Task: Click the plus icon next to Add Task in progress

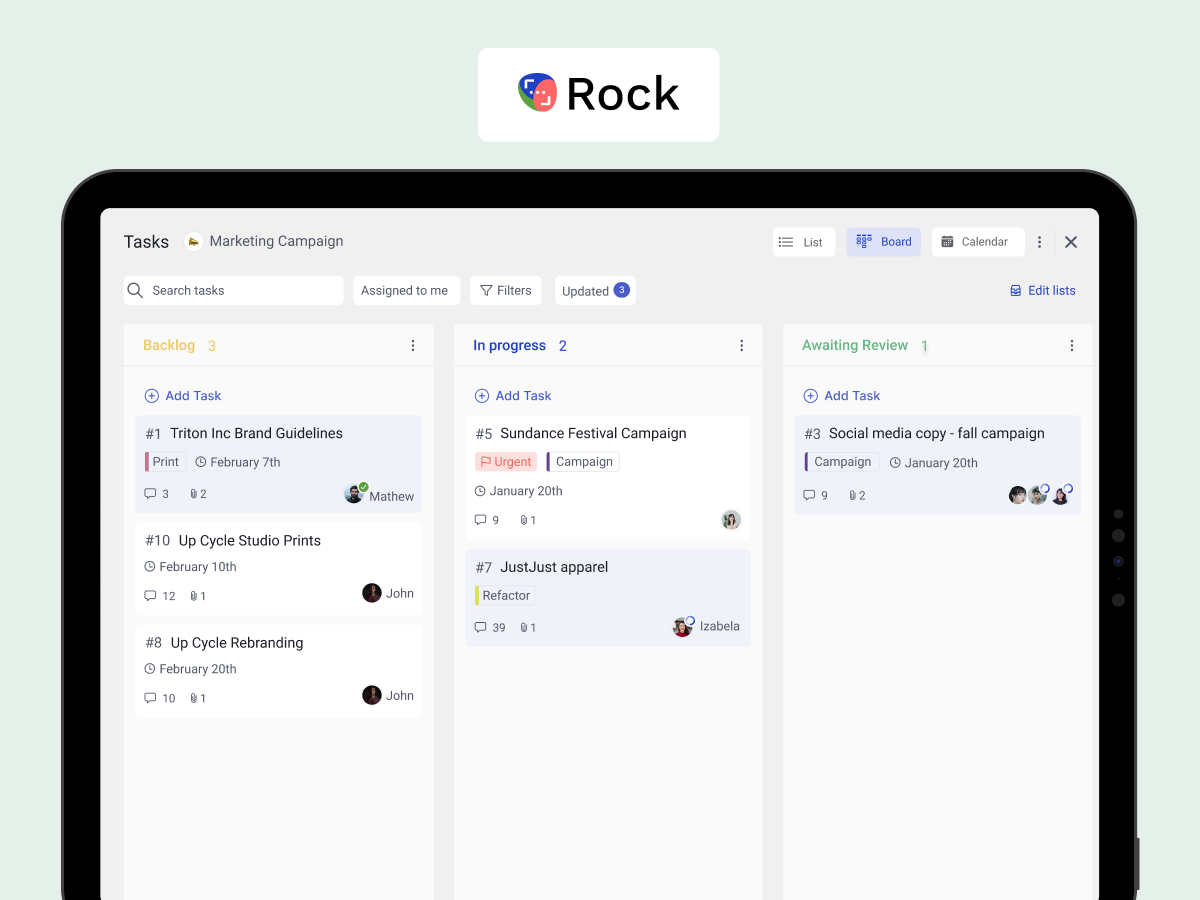Action: click(480, 395)
